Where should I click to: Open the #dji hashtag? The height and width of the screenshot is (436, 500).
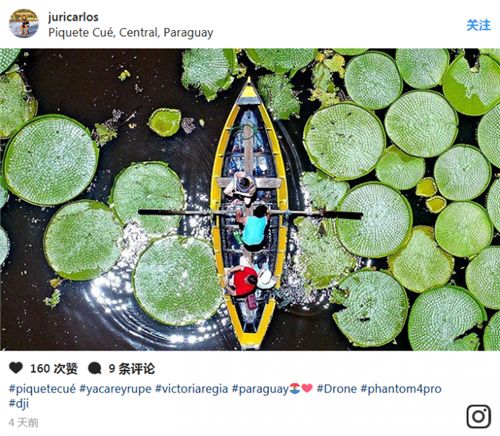coord(19,403)
